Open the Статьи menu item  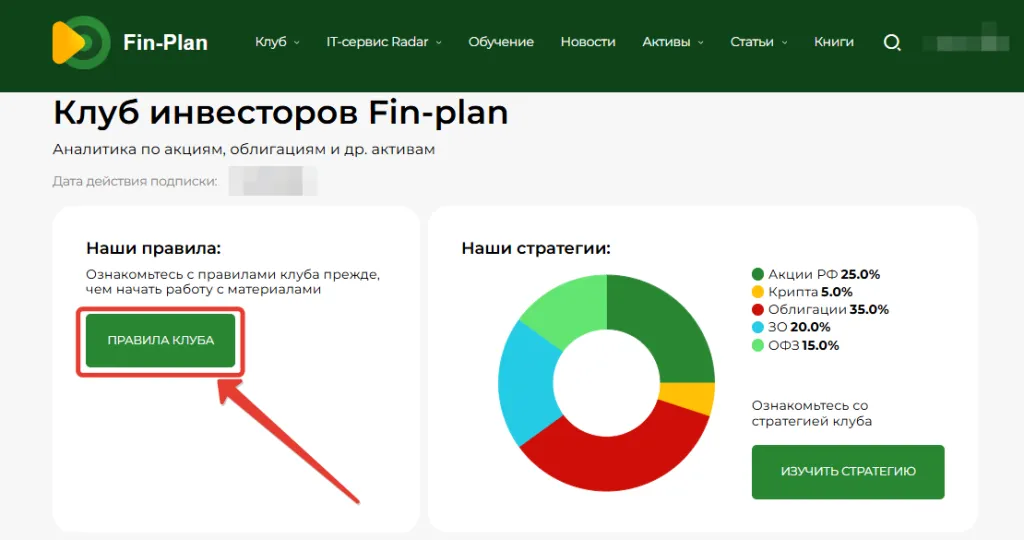(752, 42)
